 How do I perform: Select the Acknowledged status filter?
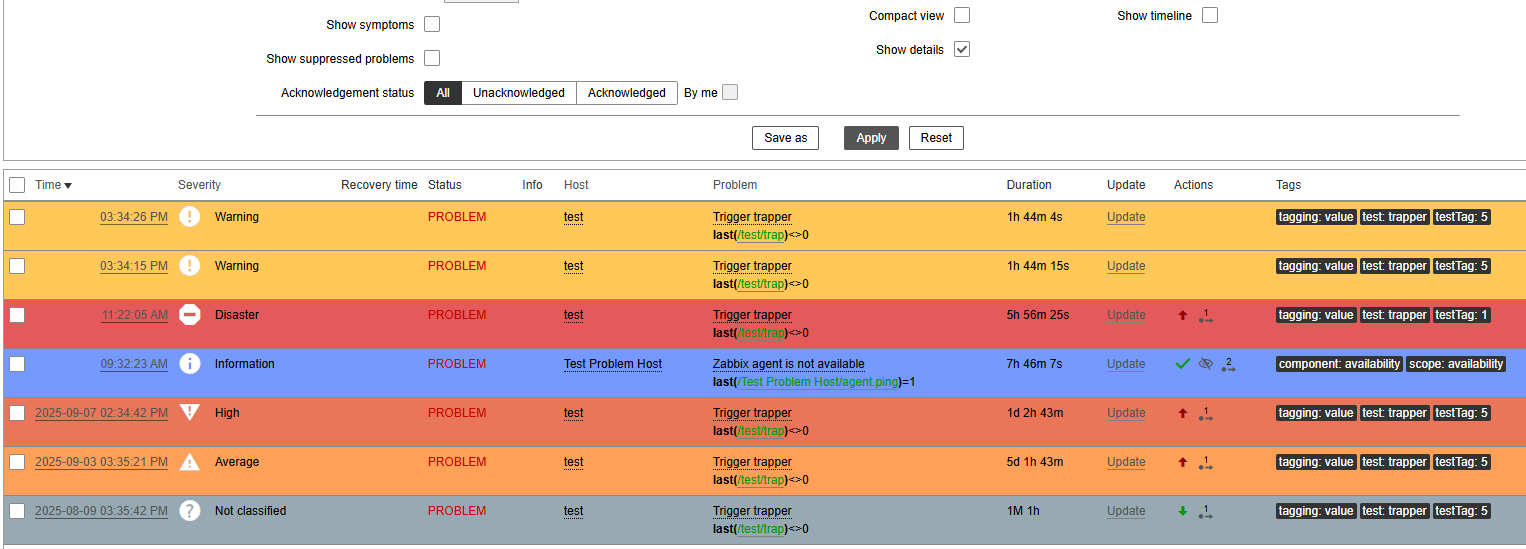(x=626, y=93)
